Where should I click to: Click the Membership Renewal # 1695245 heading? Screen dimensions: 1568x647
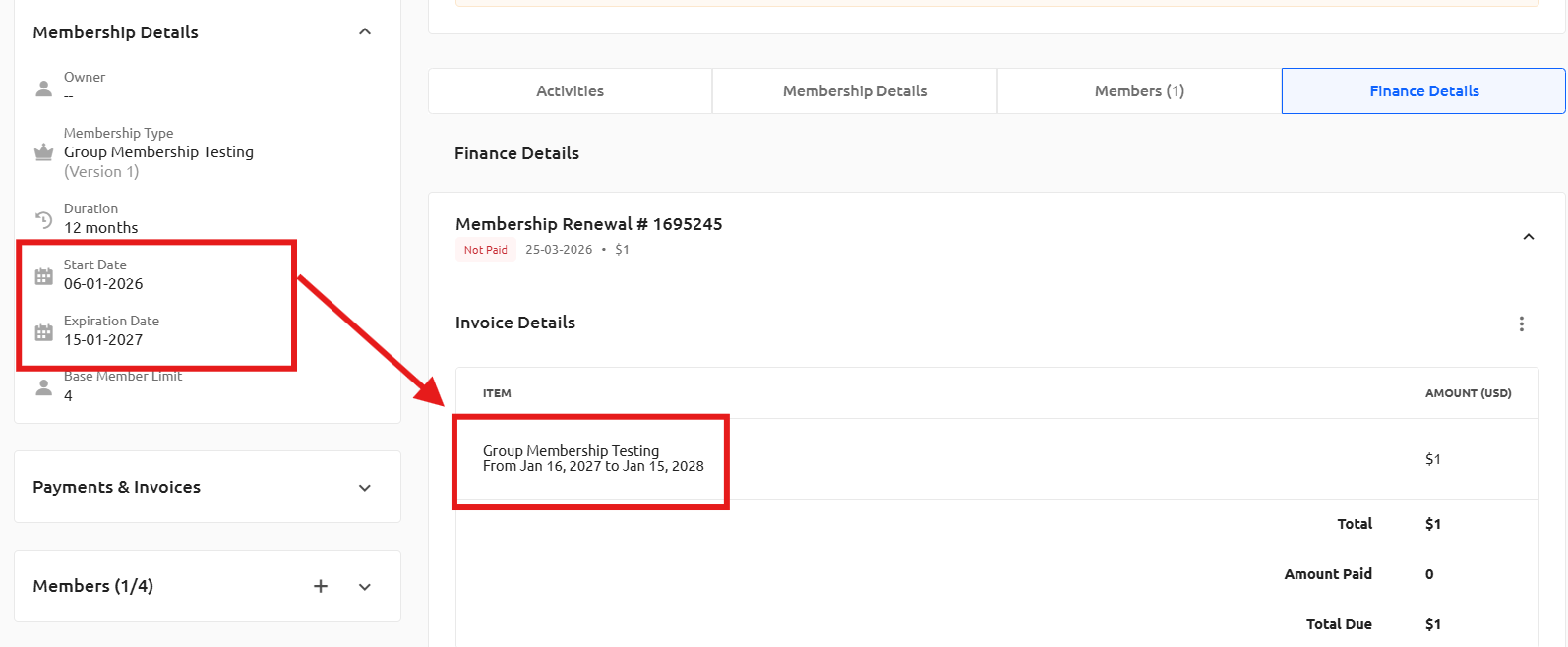pos(589,224)
